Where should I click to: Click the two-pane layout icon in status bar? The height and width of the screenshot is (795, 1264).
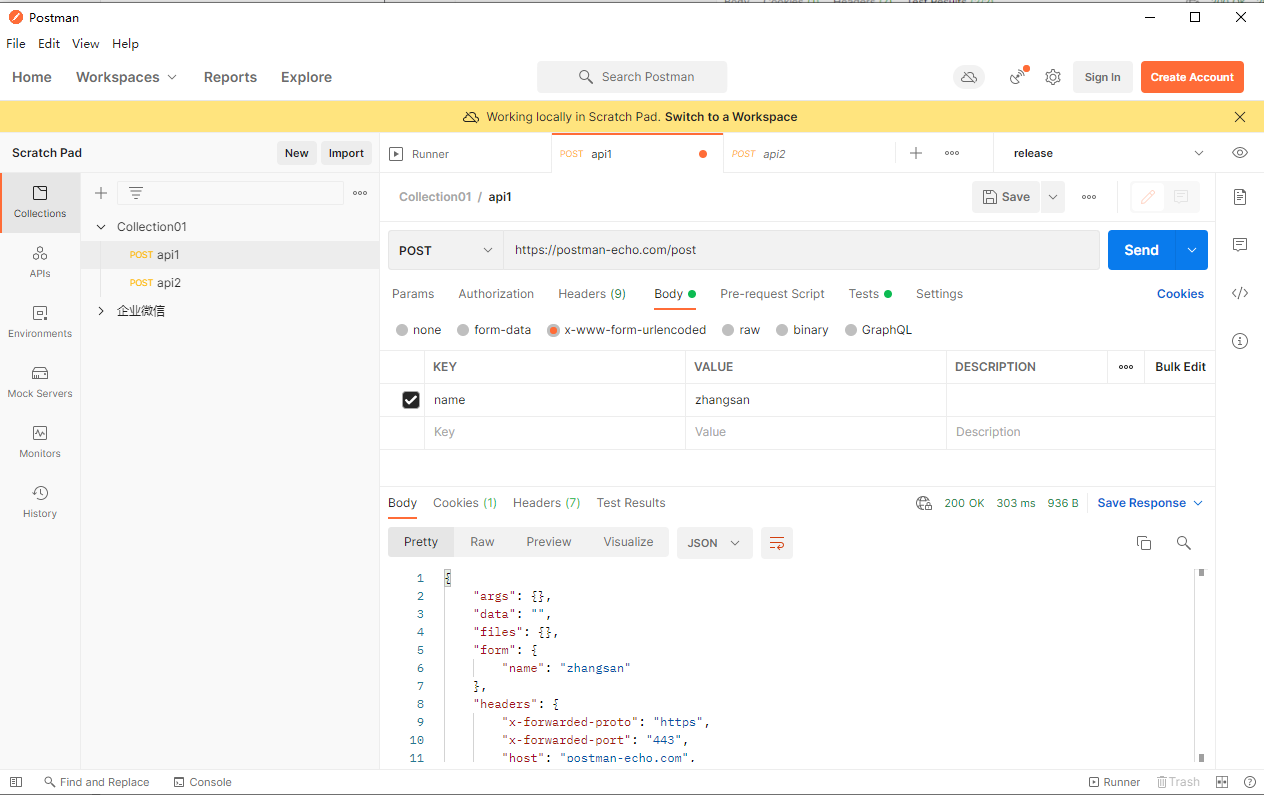(x=1222, y=782)
